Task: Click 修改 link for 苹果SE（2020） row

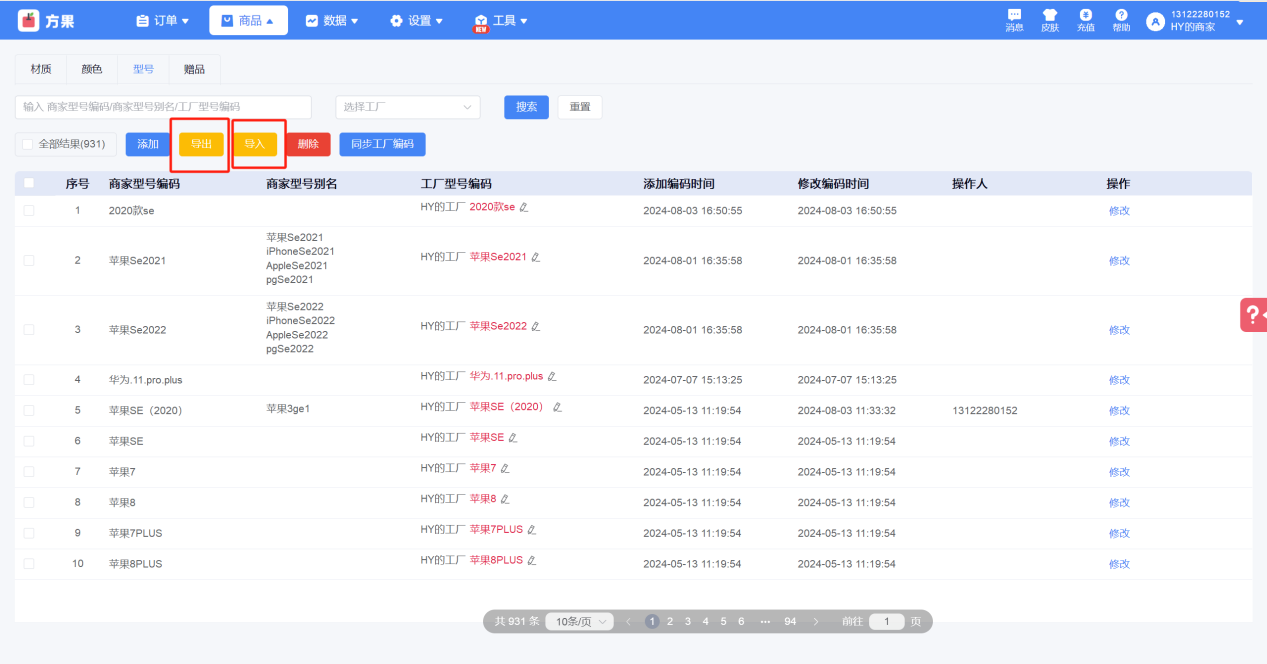Action: [1119, 410]
